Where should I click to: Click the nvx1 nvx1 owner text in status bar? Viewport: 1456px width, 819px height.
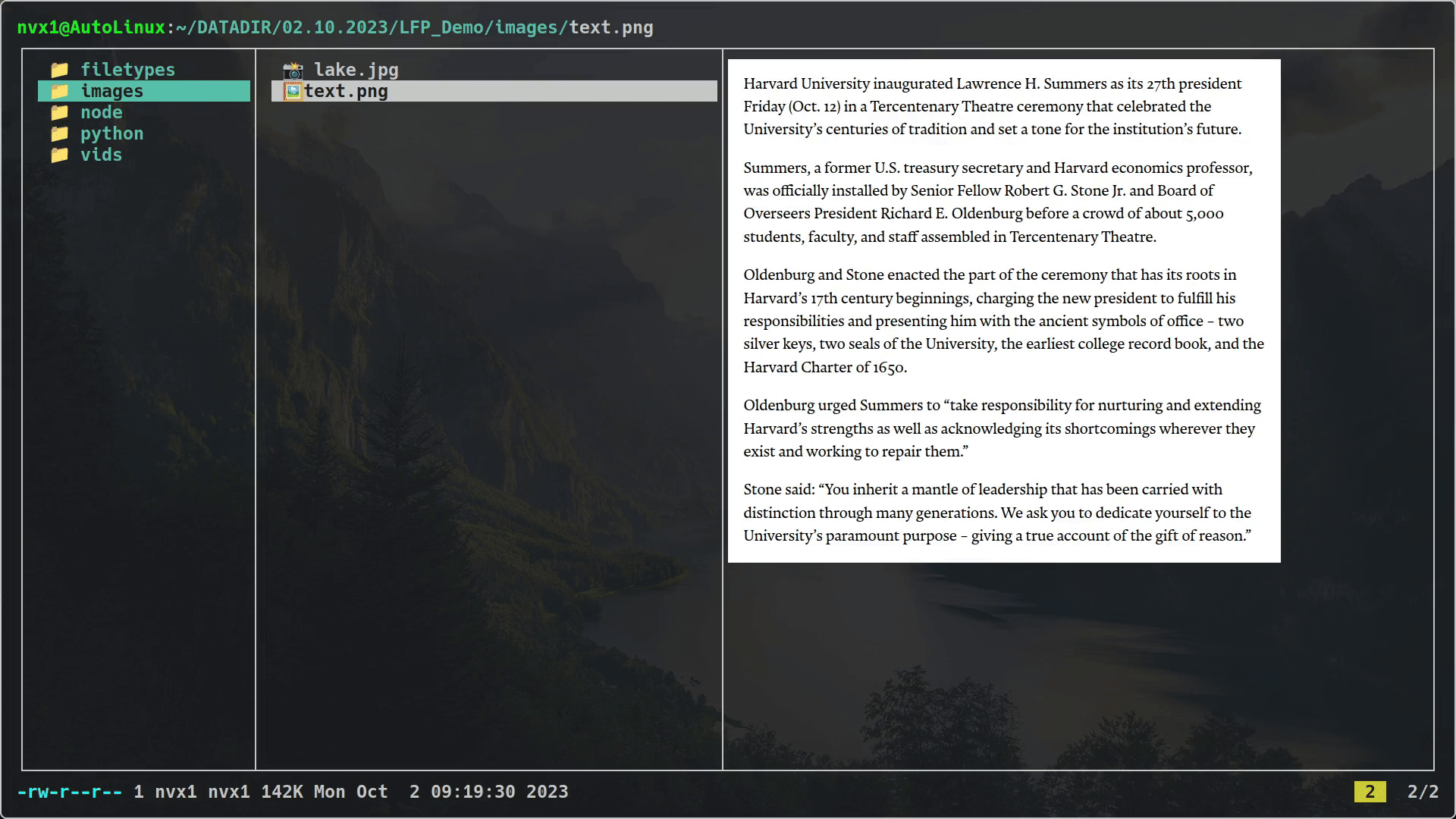pyautogui.click(x=202, y=792)
